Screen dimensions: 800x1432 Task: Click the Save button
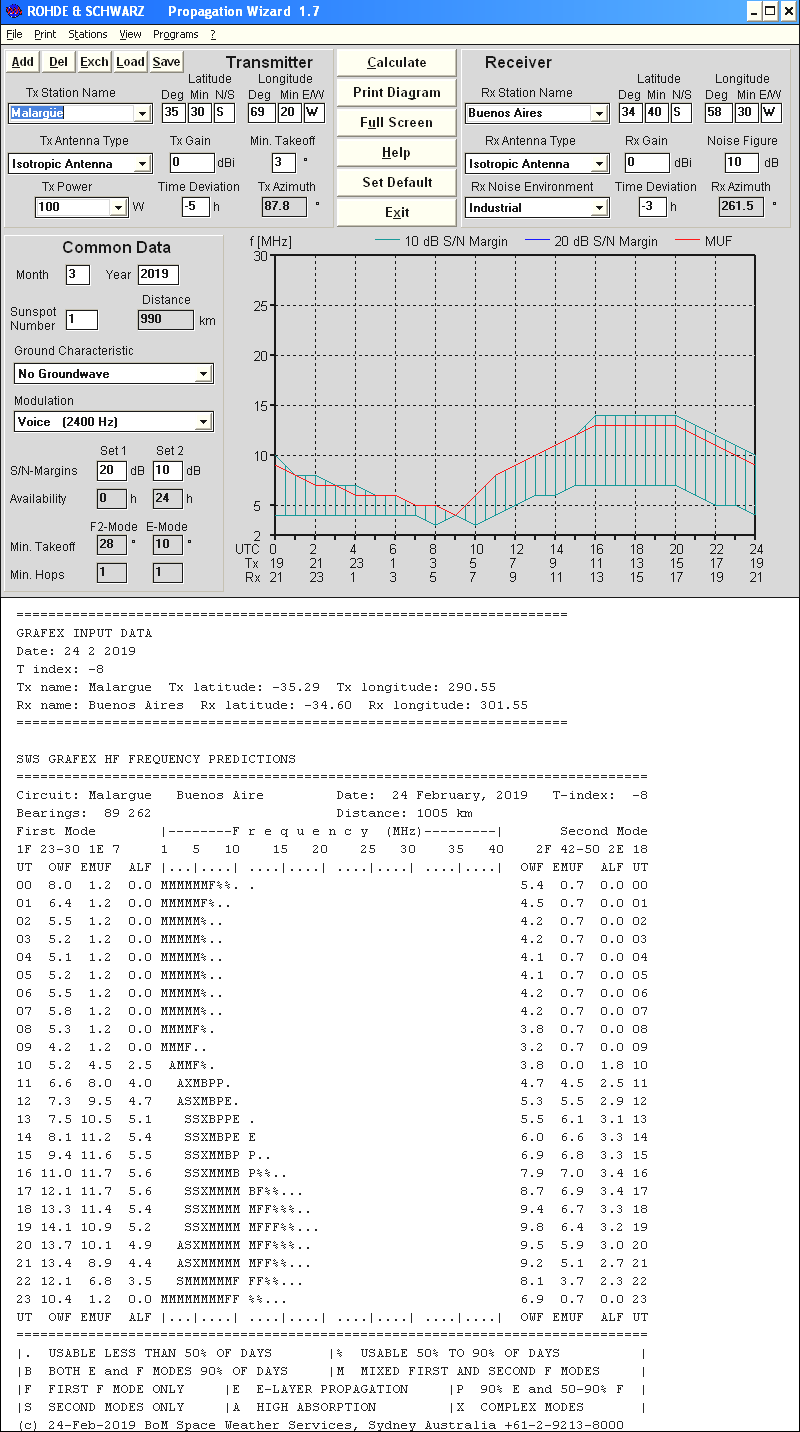166,62
